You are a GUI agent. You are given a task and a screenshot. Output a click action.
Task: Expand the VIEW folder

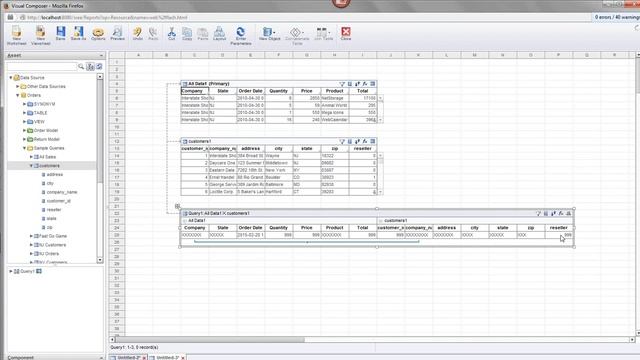click(x=24, y=122)
